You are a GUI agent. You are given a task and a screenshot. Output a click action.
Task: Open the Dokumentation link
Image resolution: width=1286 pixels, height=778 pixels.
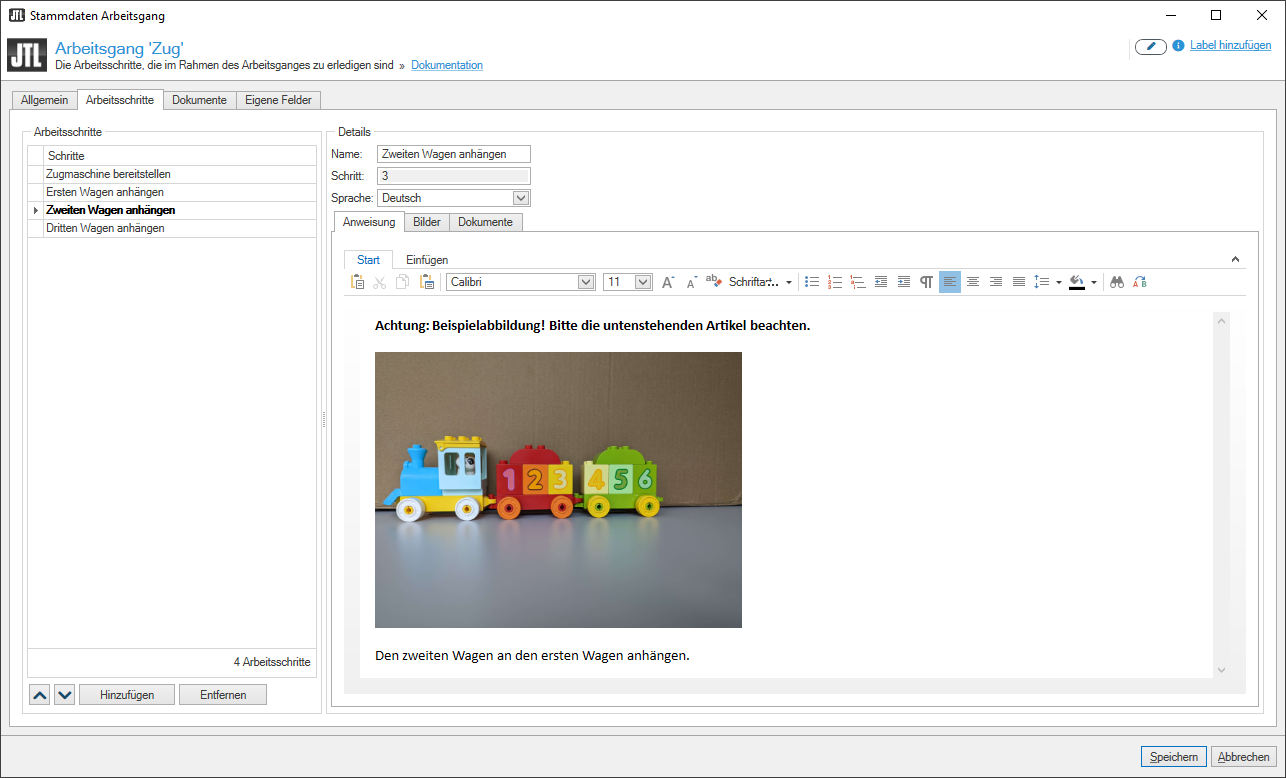coord(447,66)
